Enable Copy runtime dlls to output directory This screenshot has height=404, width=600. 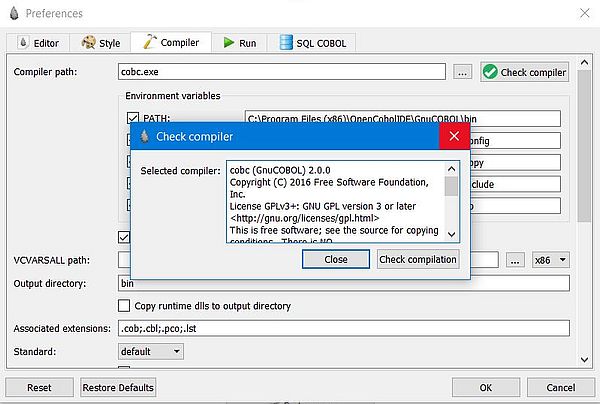[x=124, y=306]
